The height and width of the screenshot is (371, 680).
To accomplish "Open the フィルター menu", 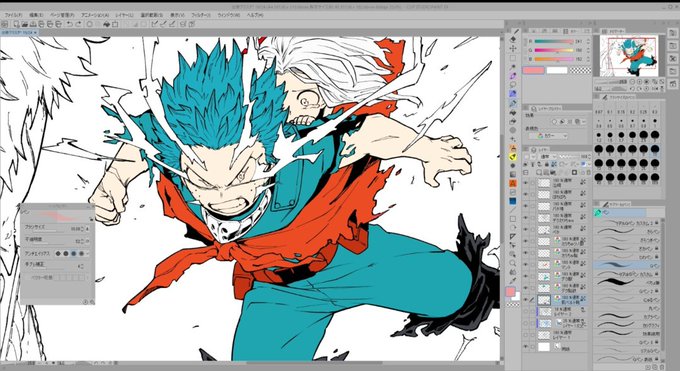I will [201, 15].
